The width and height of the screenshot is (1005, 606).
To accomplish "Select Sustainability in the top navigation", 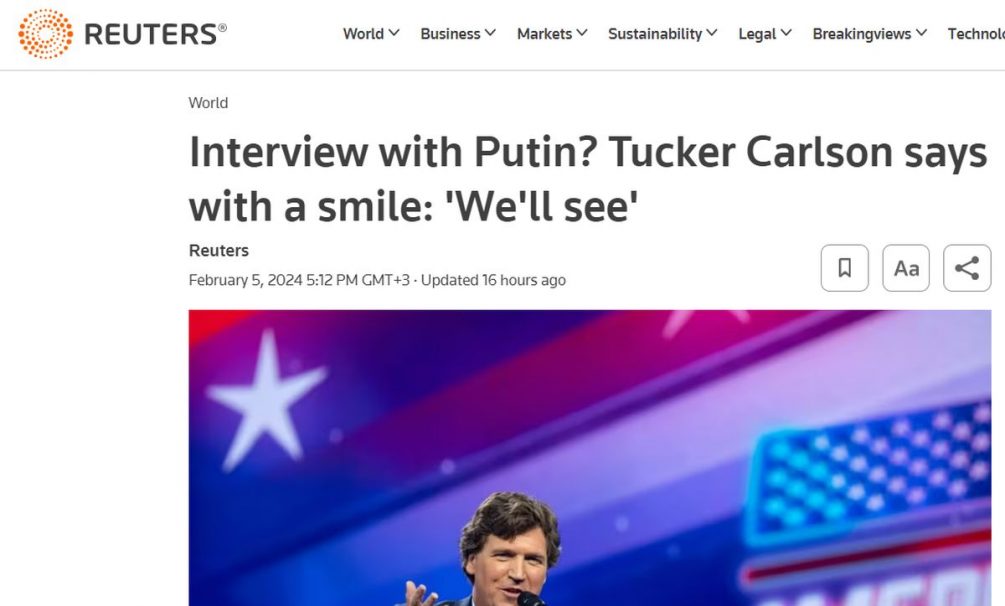I will click(655, 33).
